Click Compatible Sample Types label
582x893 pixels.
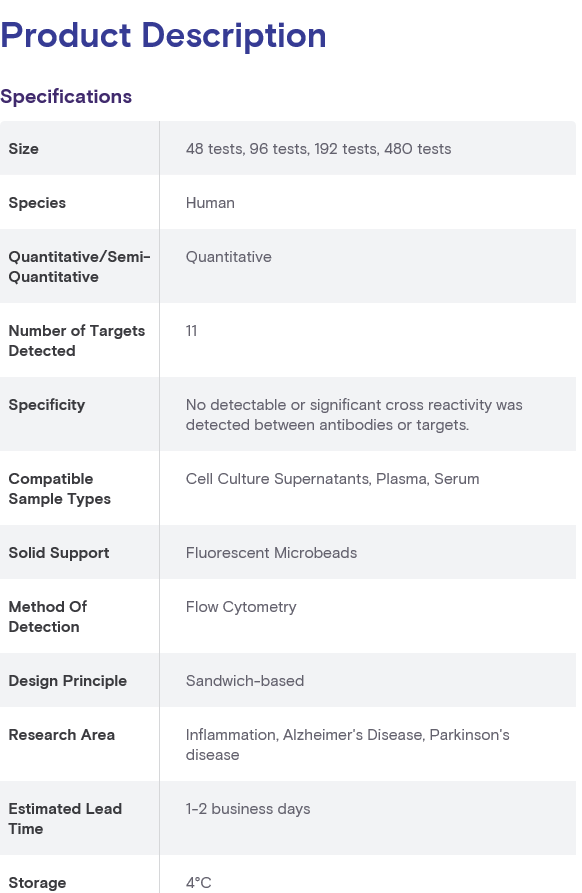click(60, 489)
